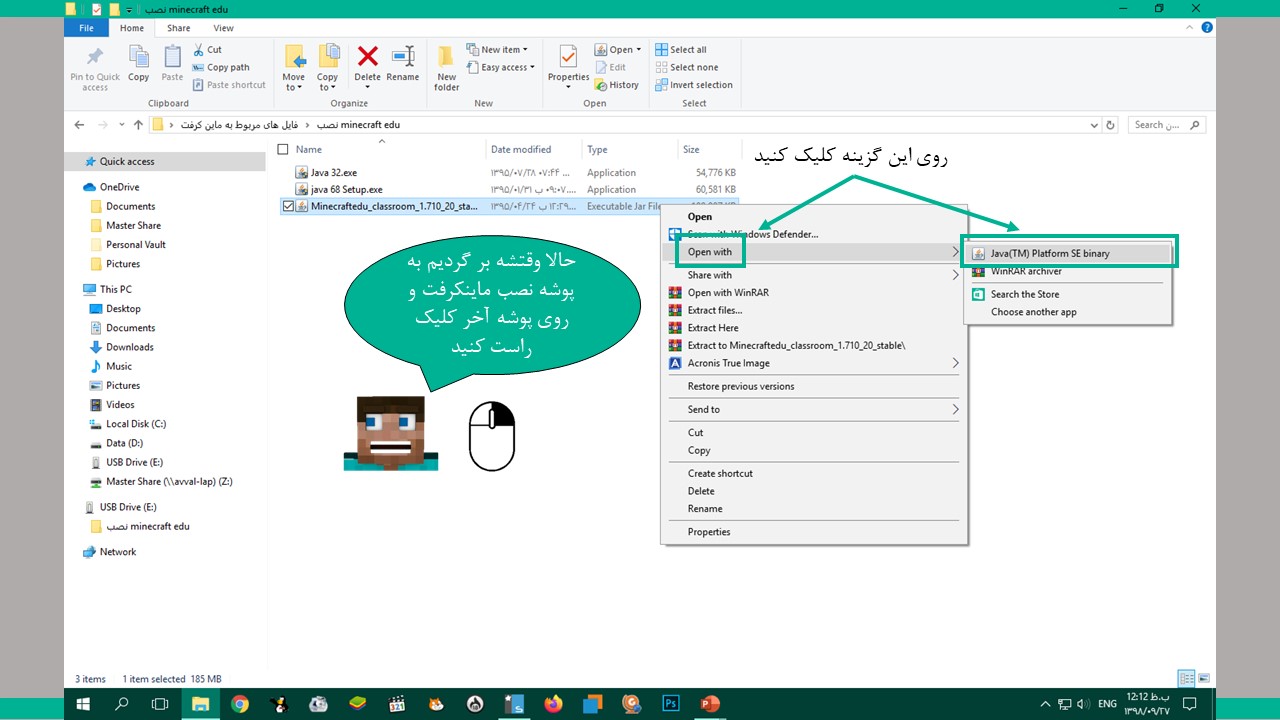
Task: Open the Properties ribbon icon
Action: click(568, 63)
